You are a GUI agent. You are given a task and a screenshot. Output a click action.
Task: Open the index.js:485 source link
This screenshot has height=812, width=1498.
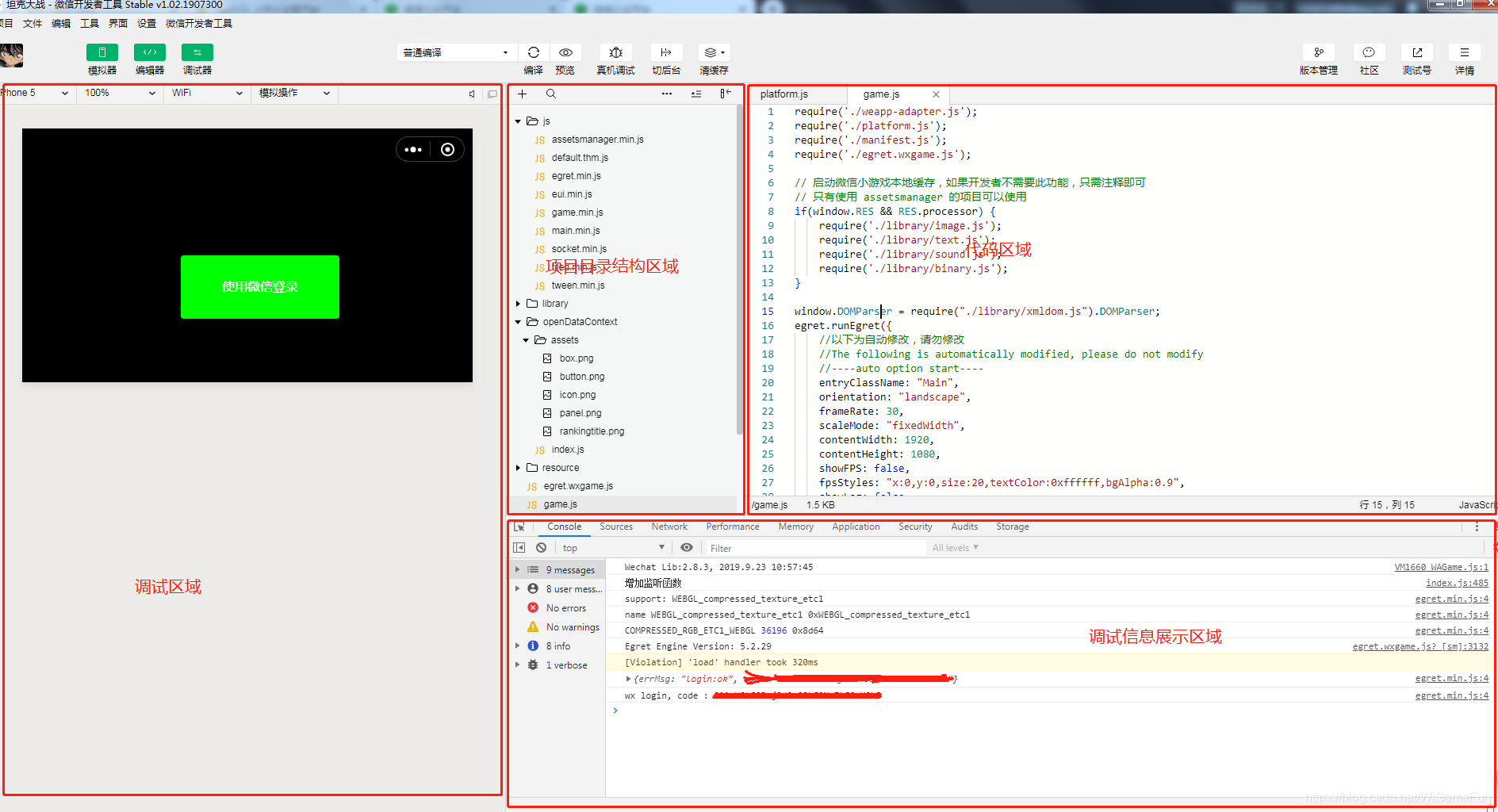coord(1457,583)
